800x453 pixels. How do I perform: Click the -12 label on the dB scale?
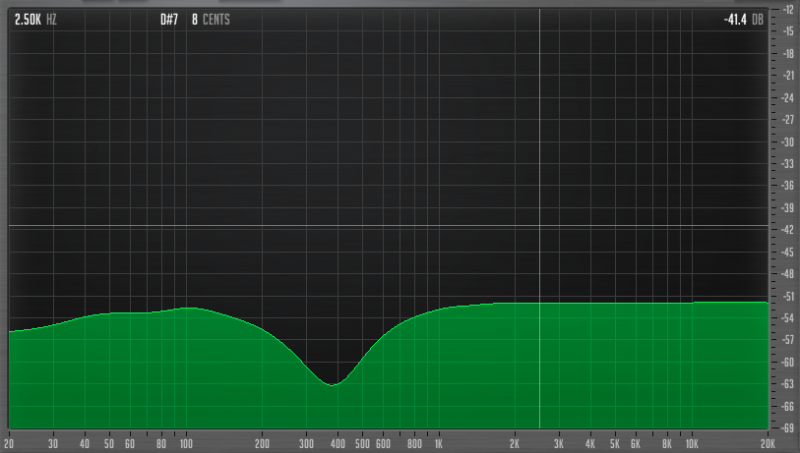pos(788,9)
